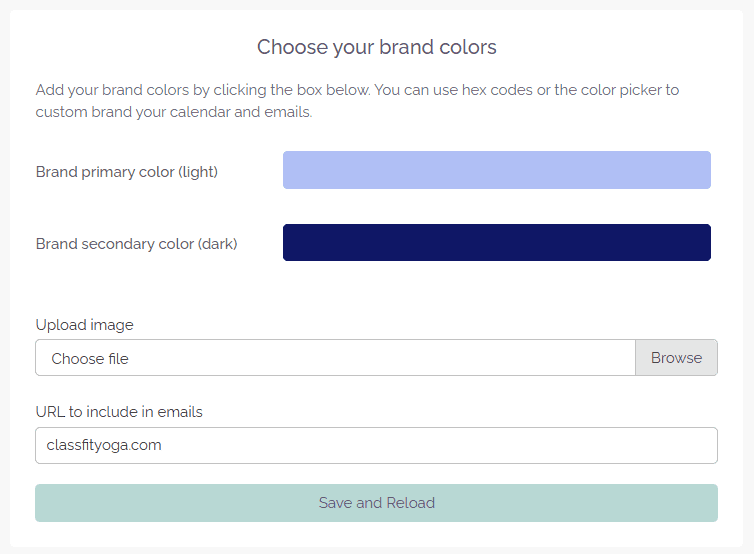Edit the secondary dark color swatch
754x554 pixels.
(496, 243)
